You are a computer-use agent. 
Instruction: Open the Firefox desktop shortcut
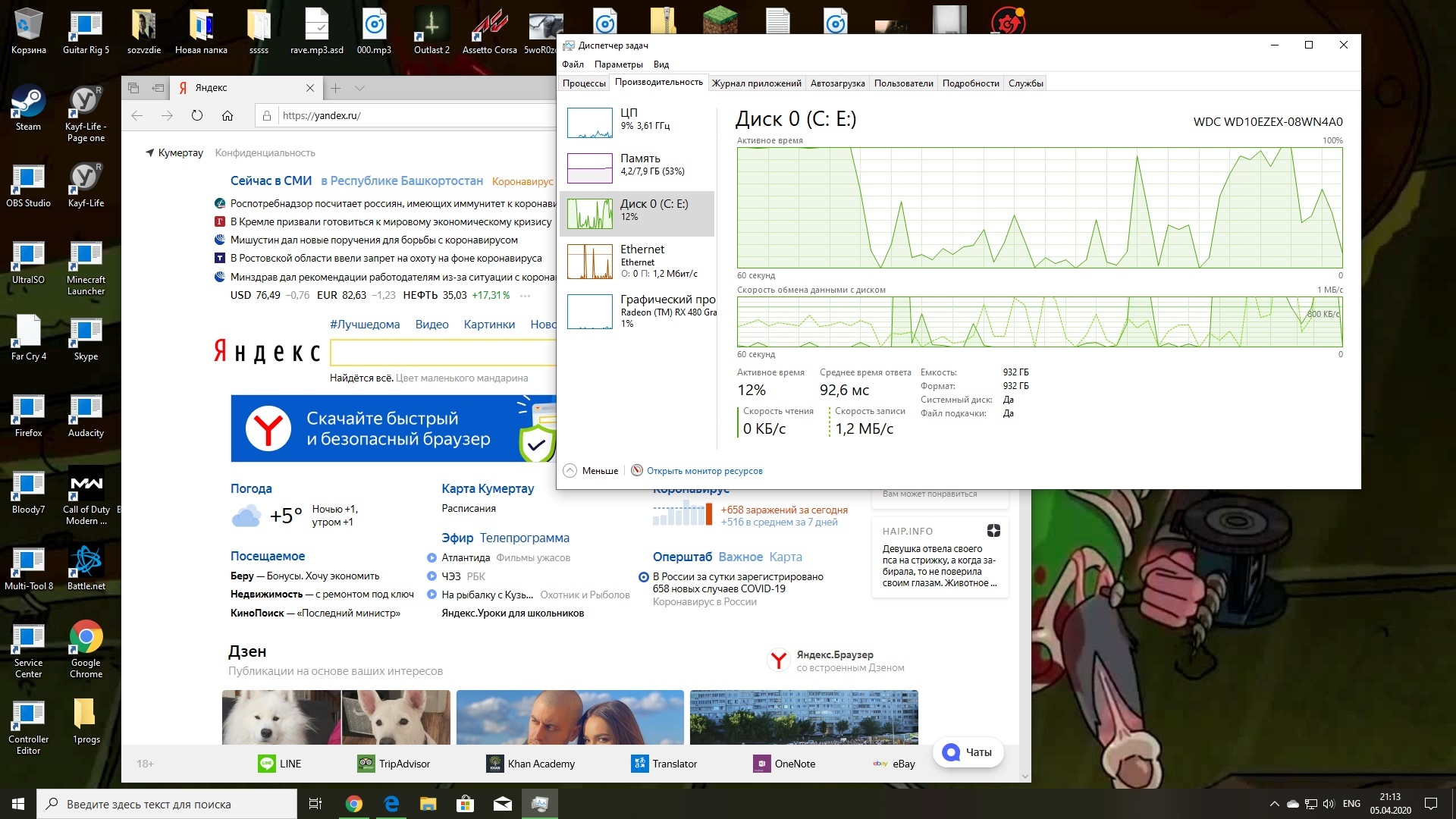point(28,414)
